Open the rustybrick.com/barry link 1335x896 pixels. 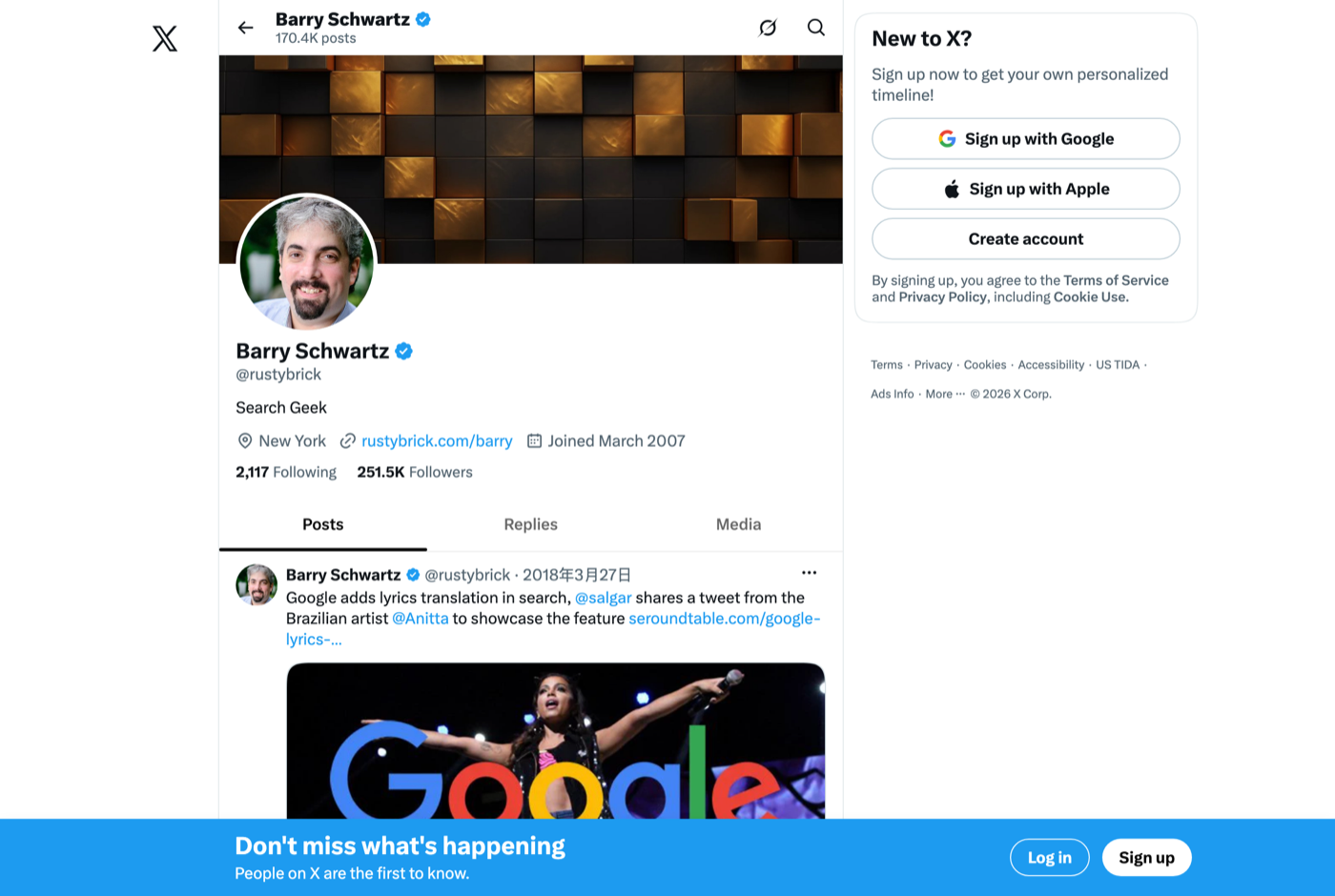pos(437,440)
